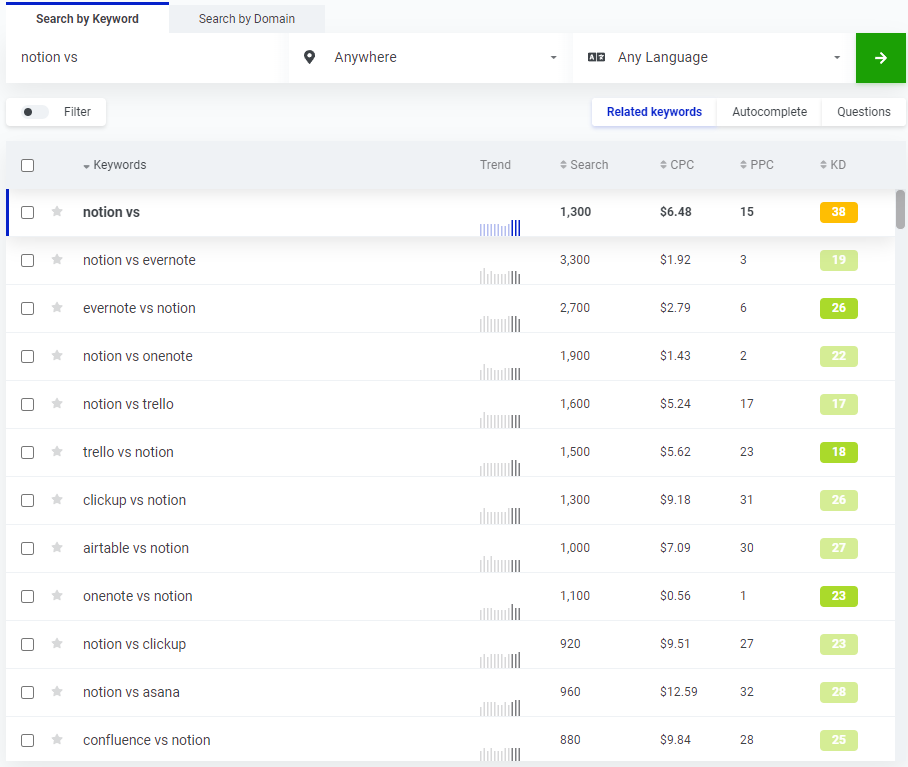Screen dimensions: 908x767
Task: Open the 'clickup vs notion' keyword
Action: tap(134, 500)
